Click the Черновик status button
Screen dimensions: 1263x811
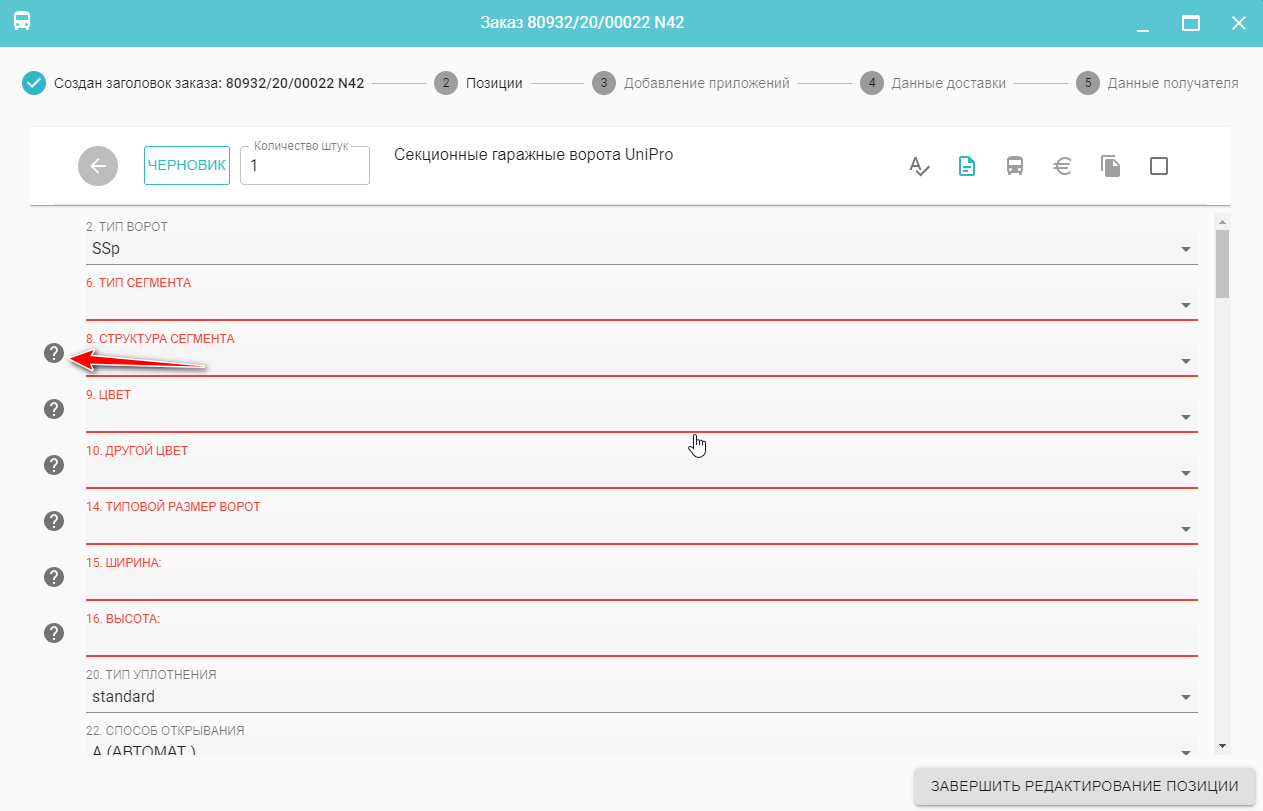coord(186,166)
